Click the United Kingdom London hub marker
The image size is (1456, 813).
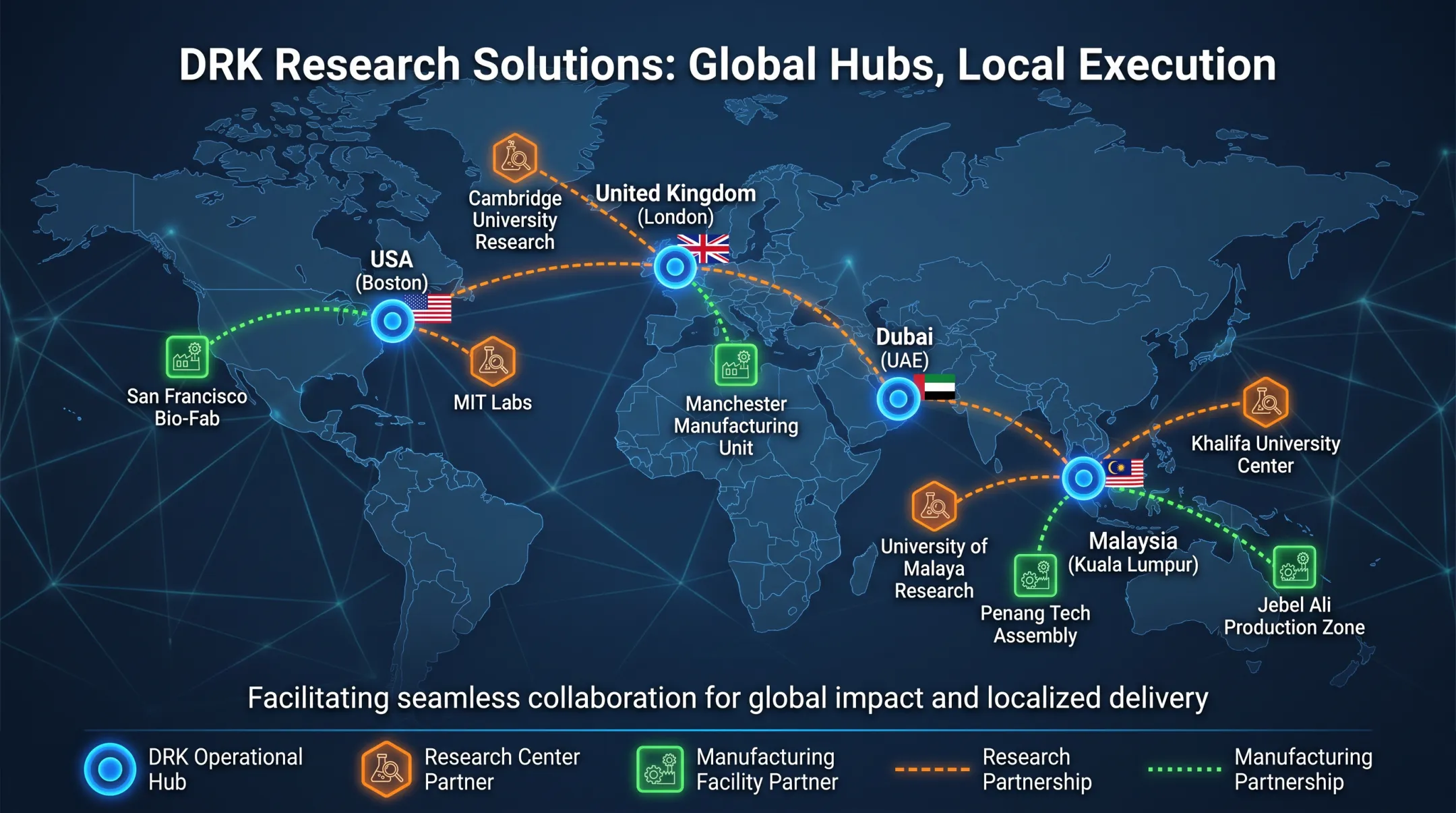tap(675, 267)
